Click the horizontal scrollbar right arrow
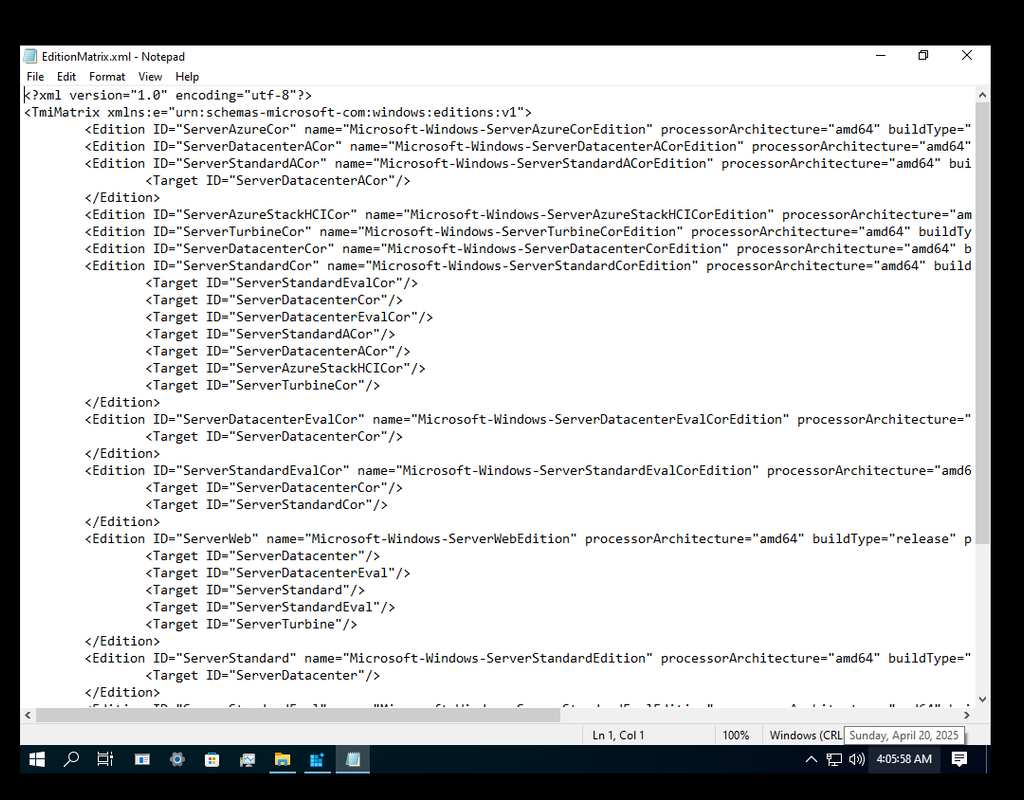Viewport: 1024px width, 800px height. [967, 715]
